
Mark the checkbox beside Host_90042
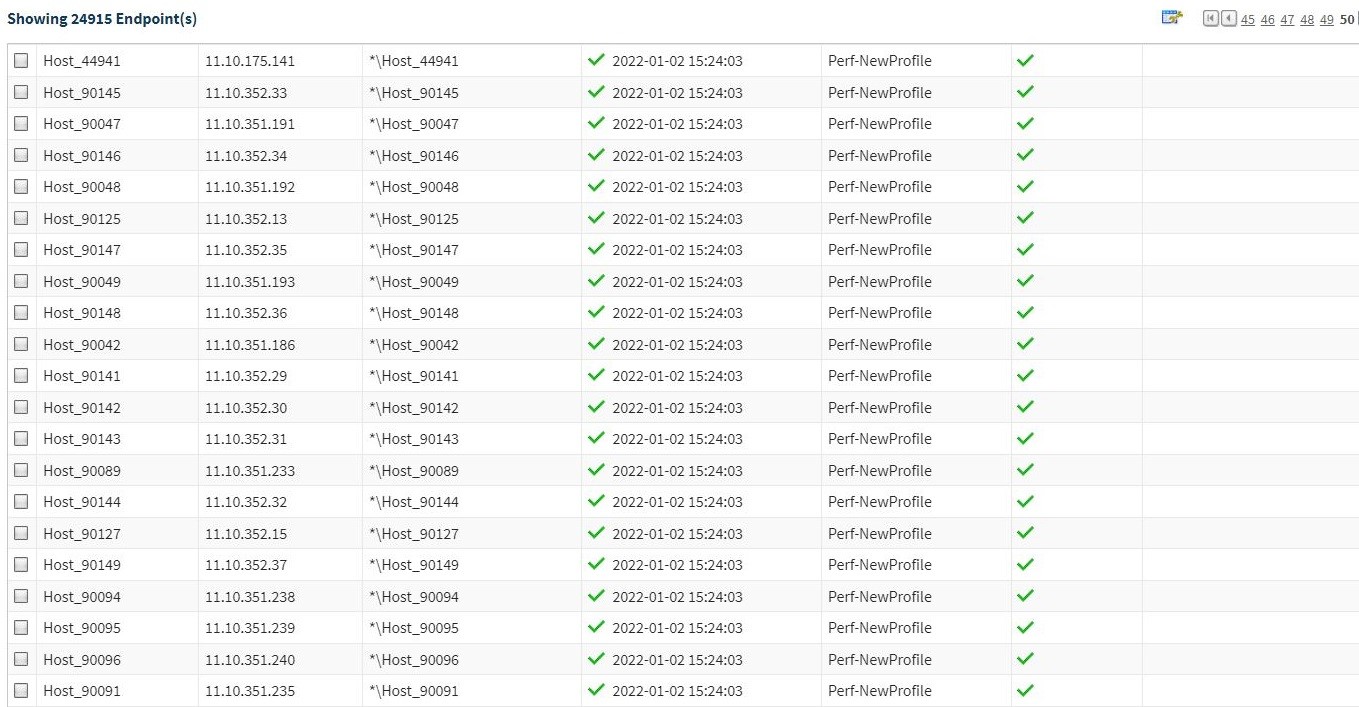[x=21, y=345]
